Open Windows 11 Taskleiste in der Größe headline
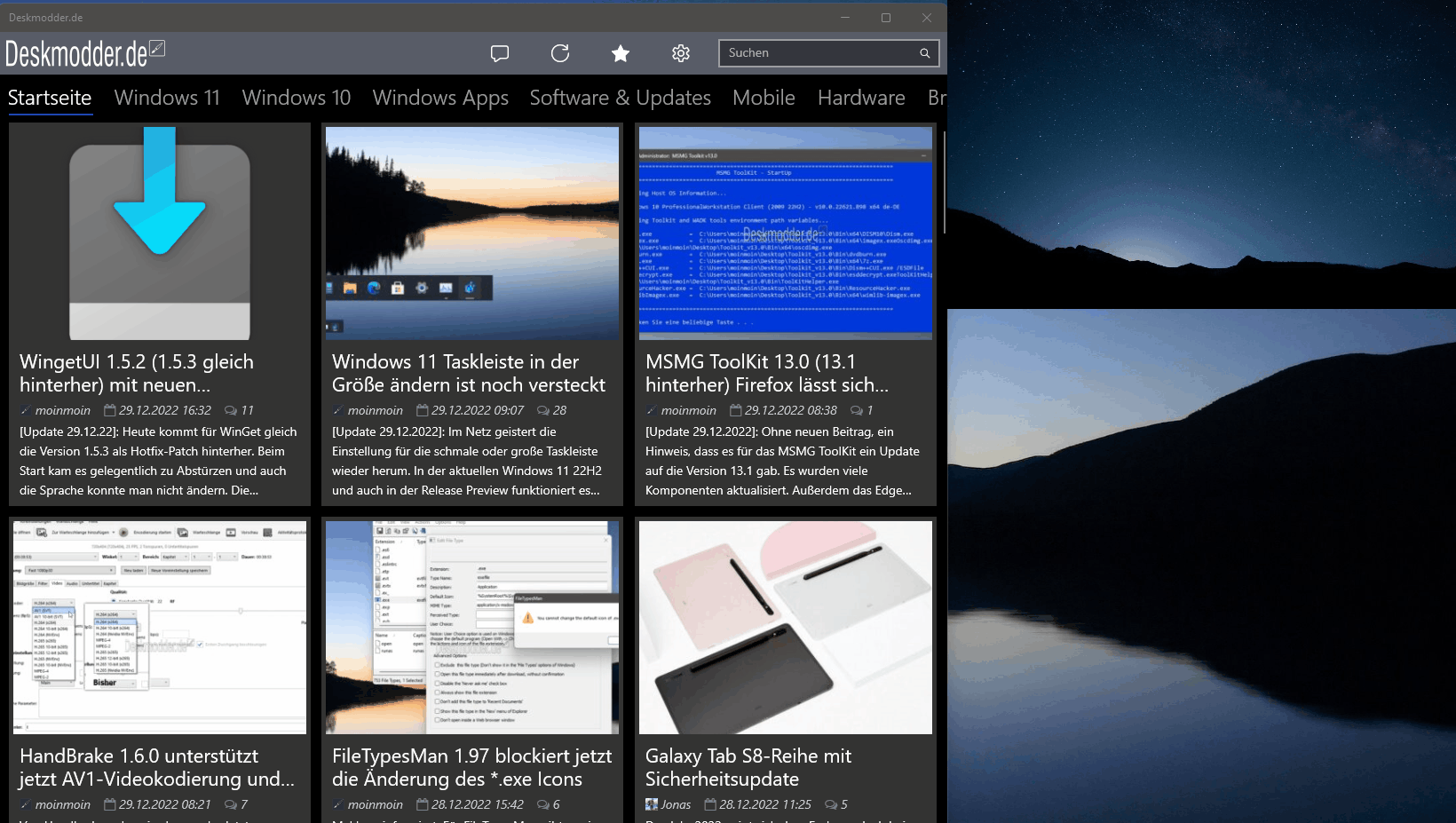 (469, 374)
